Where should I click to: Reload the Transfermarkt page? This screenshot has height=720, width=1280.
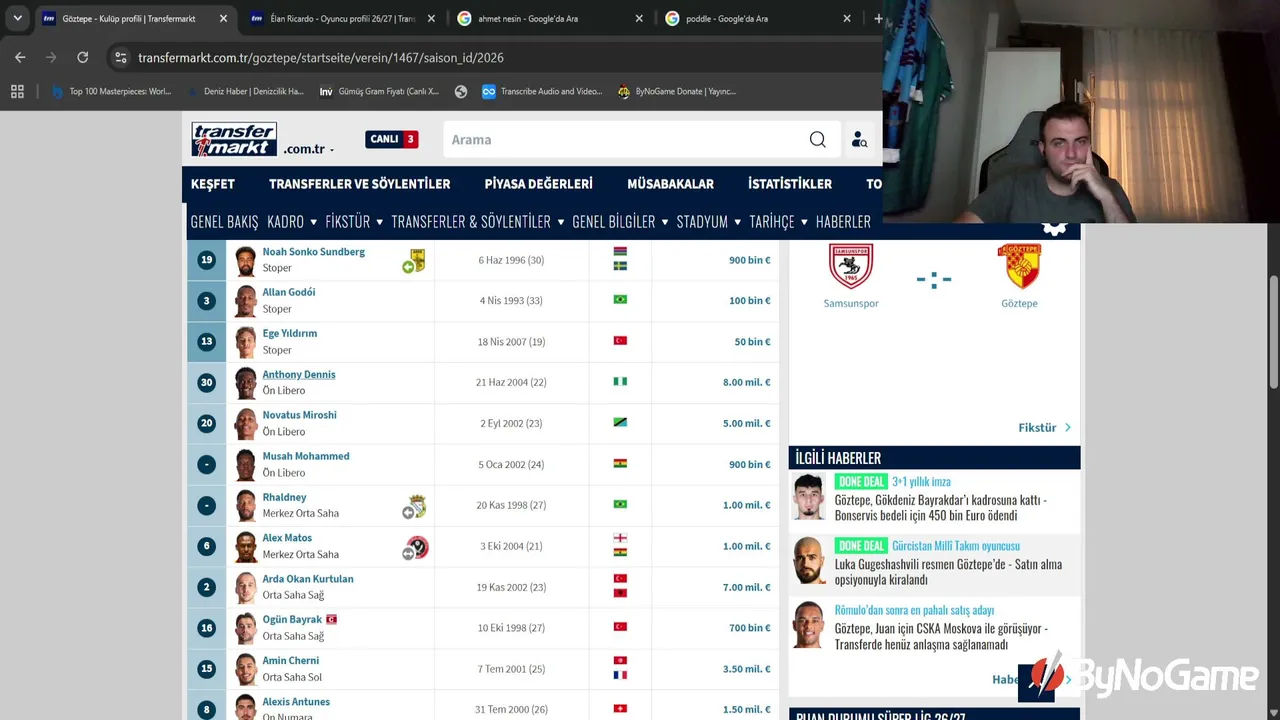point(83,57)
